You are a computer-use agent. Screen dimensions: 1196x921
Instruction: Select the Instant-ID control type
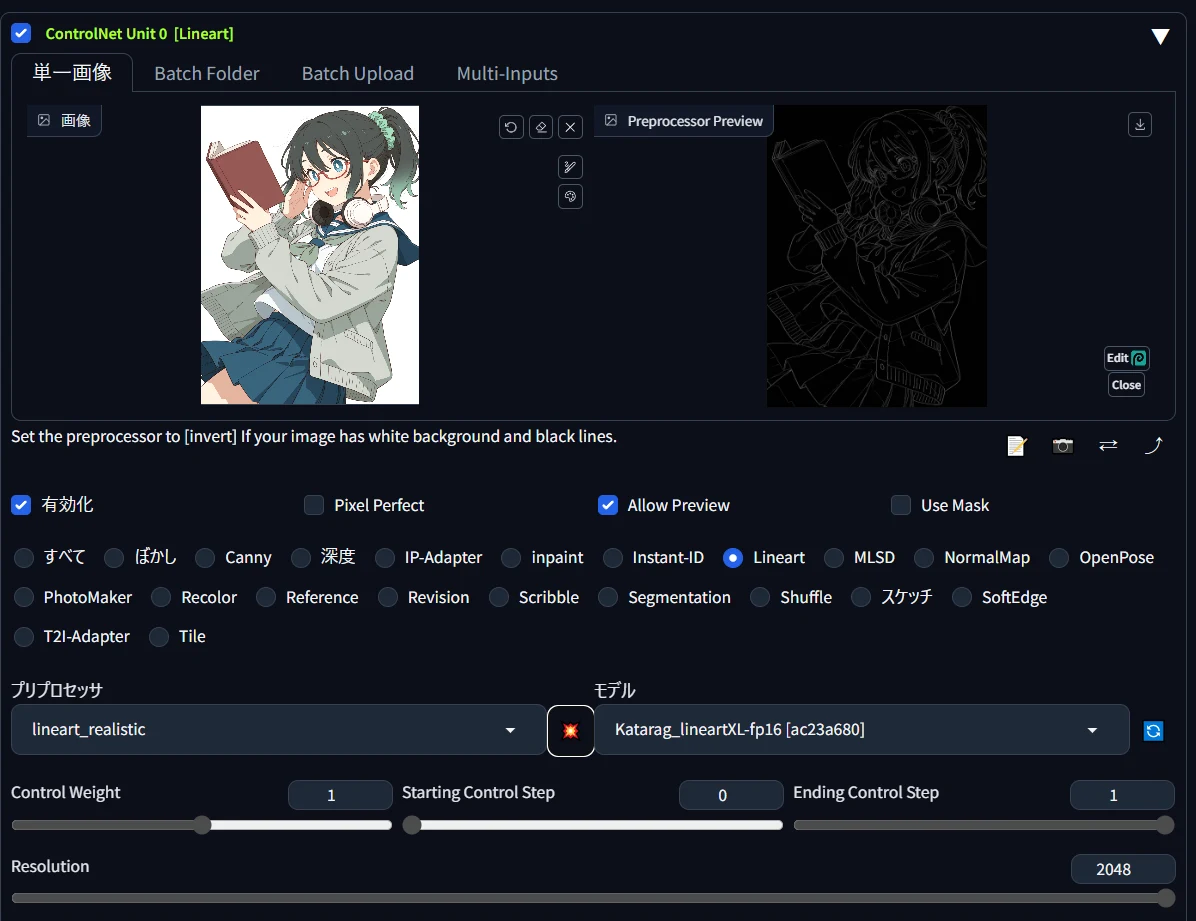click(x=613, y=558)
